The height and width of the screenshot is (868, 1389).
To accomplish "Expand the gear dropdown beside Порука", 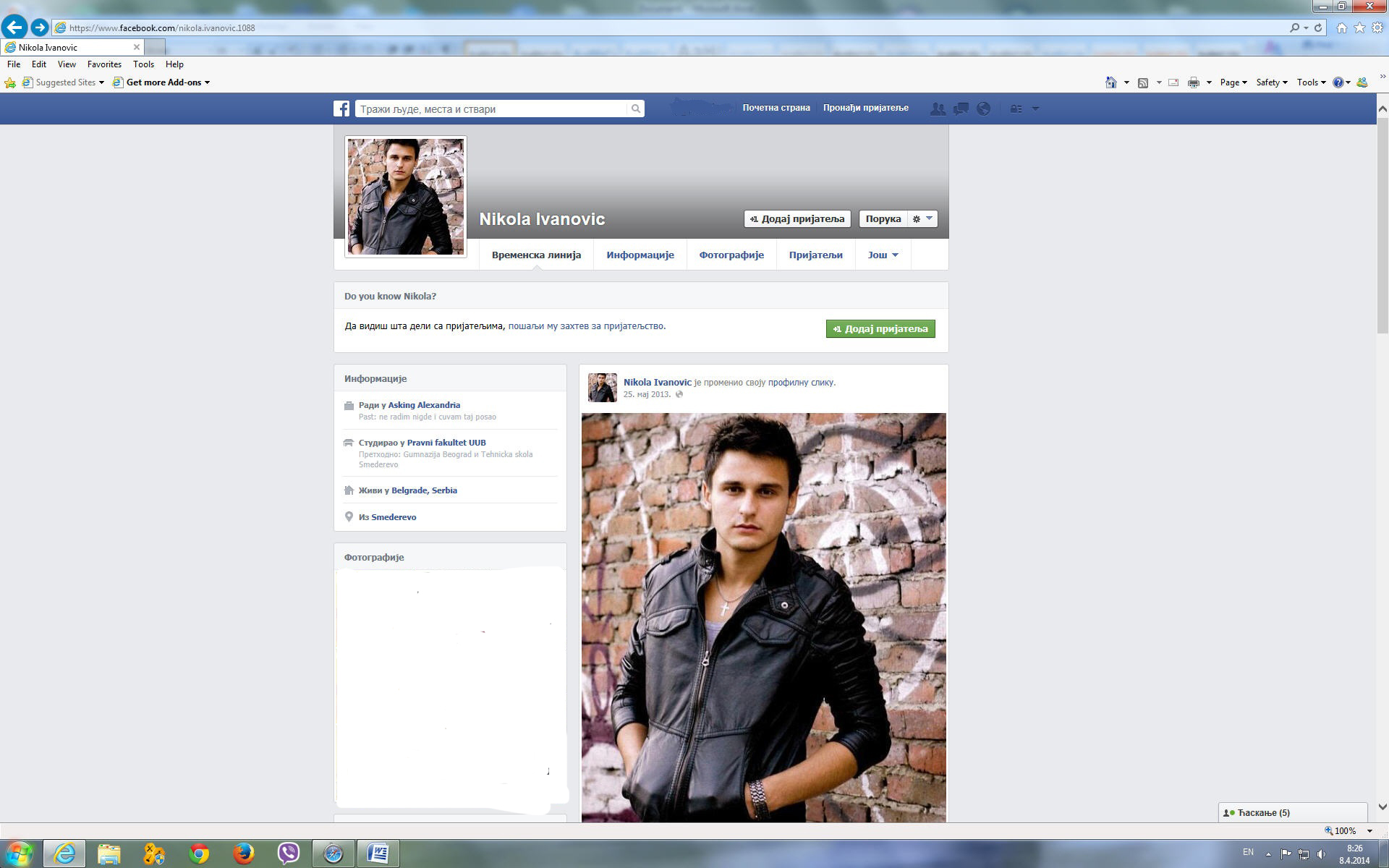I will point(922,218).
